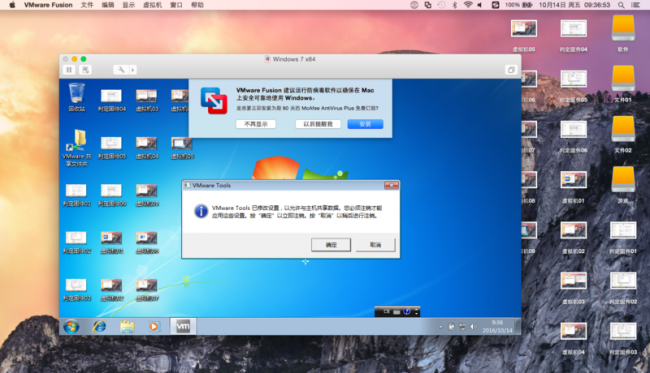Screen dimensions: 650x373
Task: Open Windows Media Player on taskbar
Action: (154, 327)
